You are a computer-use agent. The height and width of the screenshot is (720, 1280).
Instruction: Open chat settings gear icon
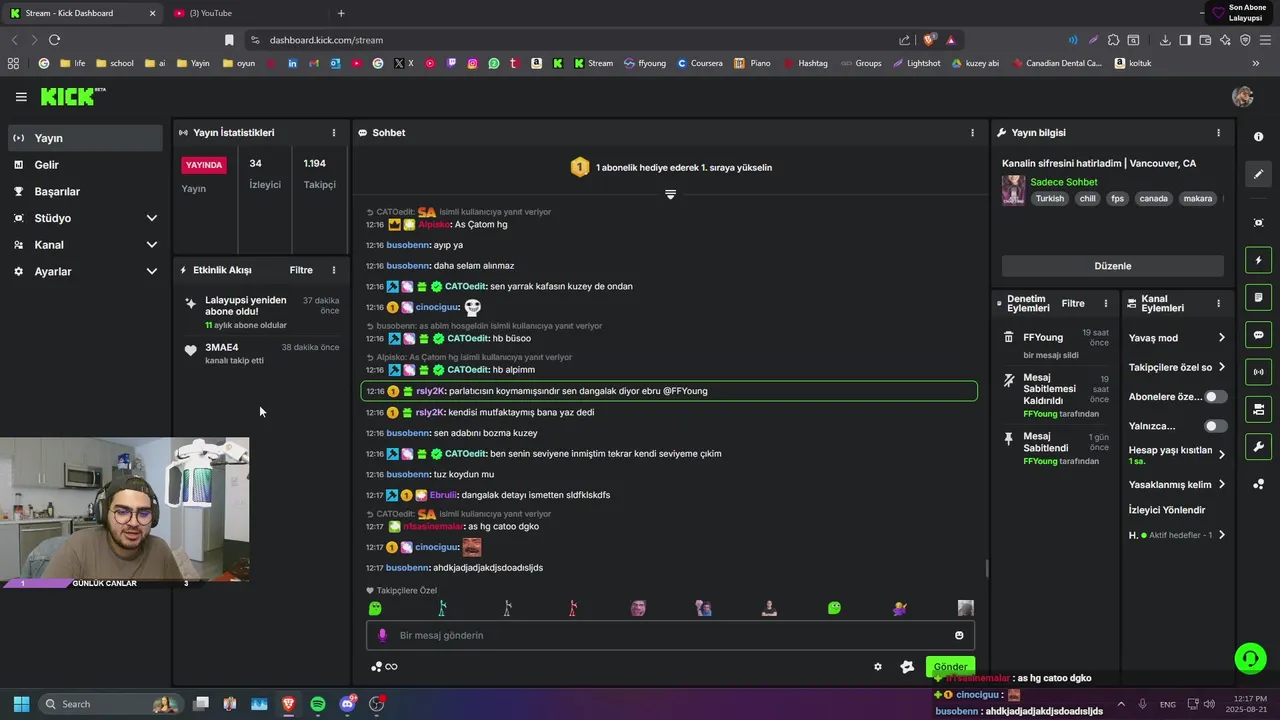click(x=878, y=667)
